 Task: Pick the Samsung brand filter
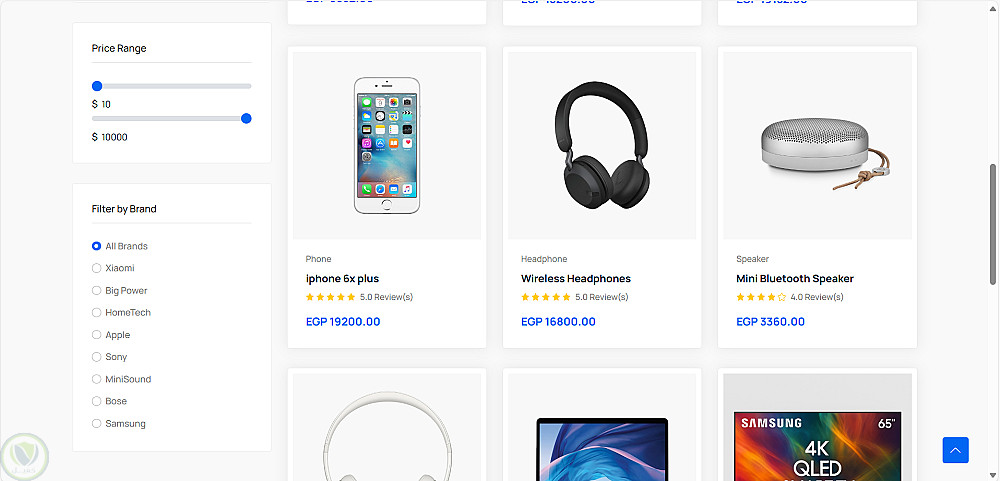(x=97, y=424)
